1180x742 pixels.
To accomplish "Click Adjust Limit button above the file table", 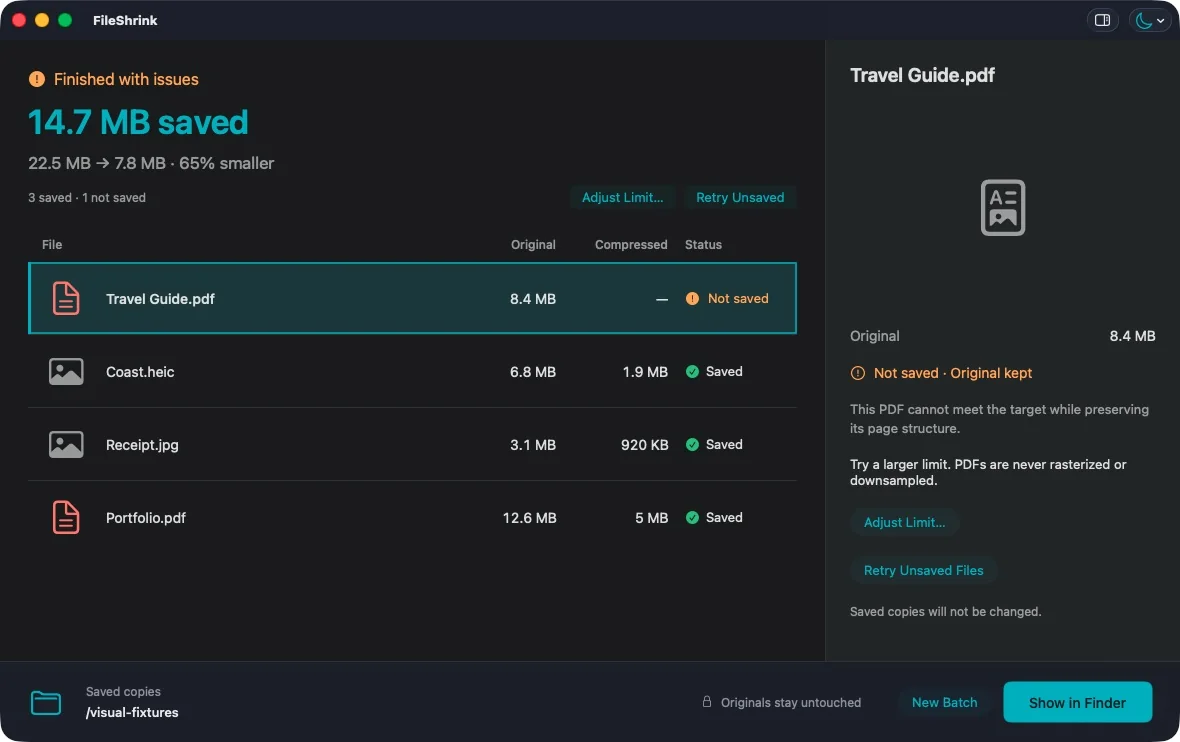I will (622, 197).
